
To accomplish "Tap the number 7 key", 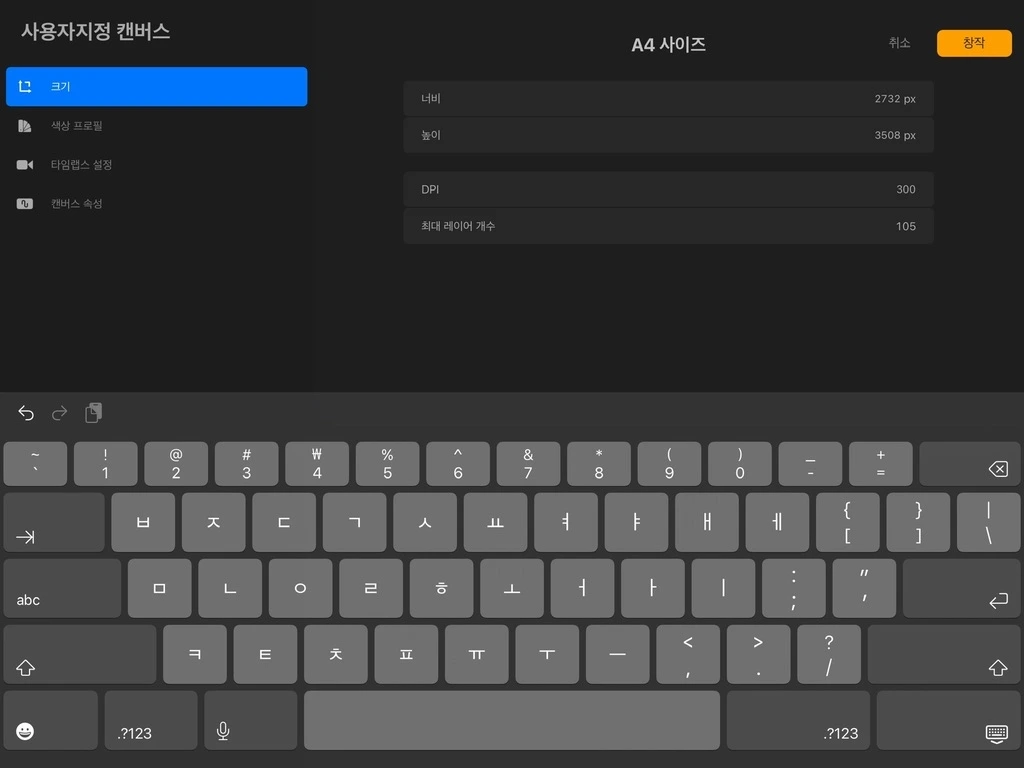I will [528, 464].
